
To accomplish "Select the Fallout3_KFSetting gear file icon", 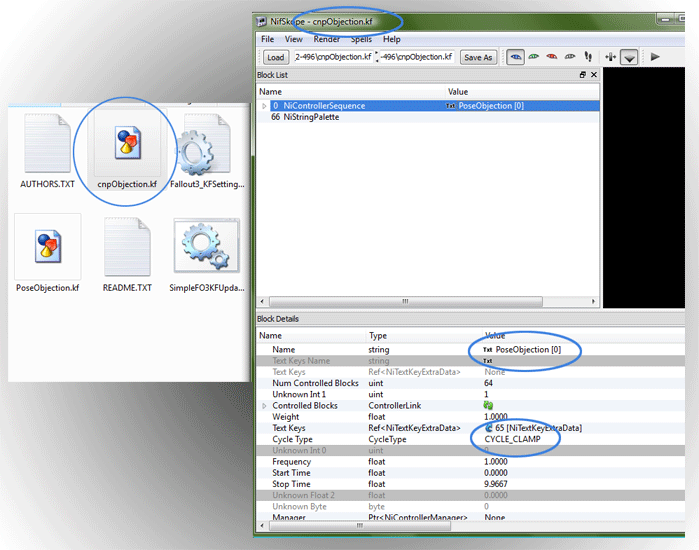I will (x=204, y=144).
